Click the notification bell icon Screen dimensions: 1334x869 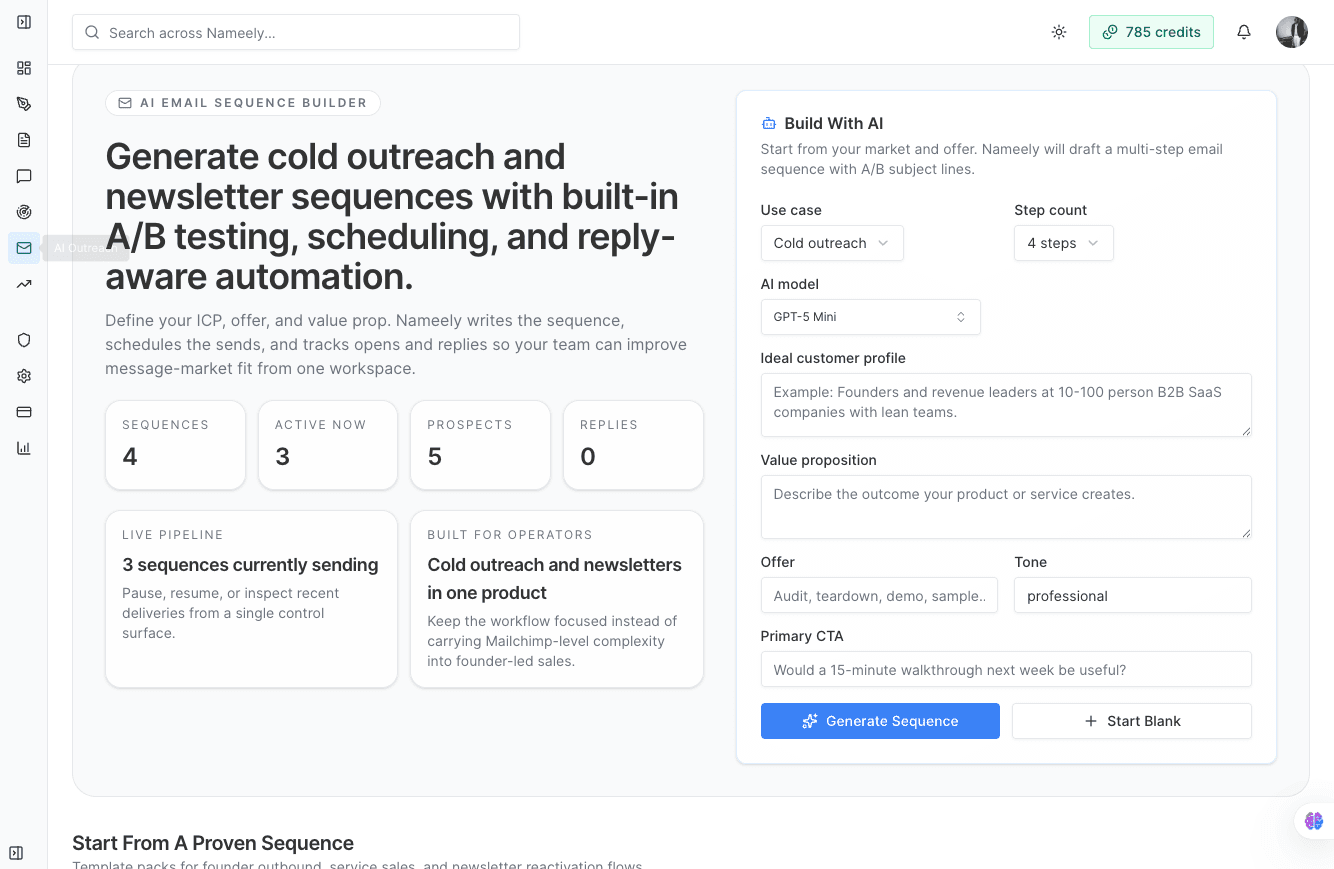(x=1243, y=32)
